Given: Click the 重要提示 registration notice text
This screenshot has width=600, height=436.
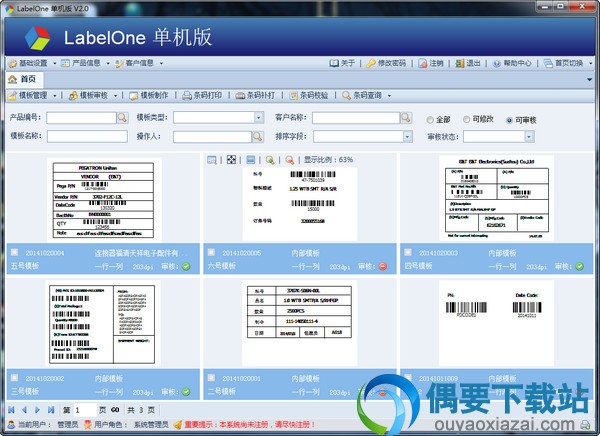Looking at the screenshot, I should [x=250, y=425].
